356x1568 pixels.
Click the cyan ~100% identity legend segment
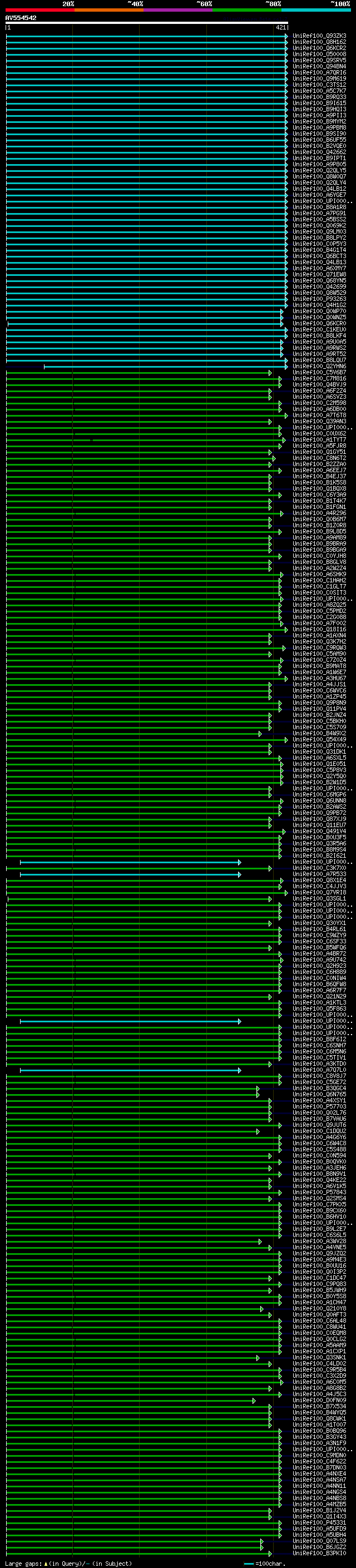[x=316, y=10]
